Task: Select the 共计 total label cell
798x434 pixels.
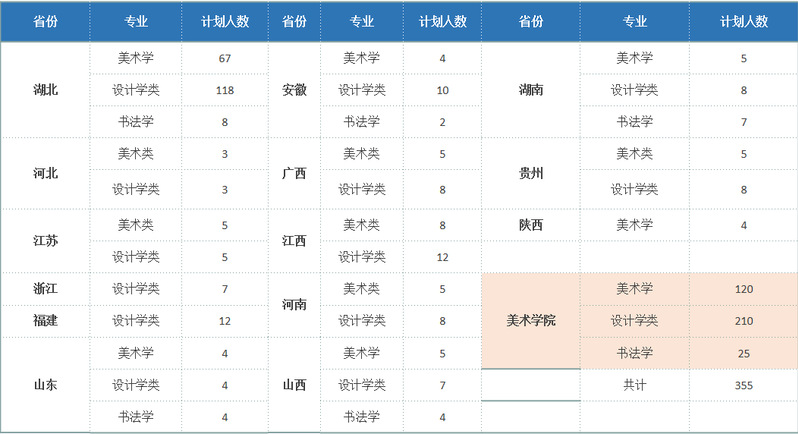Action: [634, 385]
